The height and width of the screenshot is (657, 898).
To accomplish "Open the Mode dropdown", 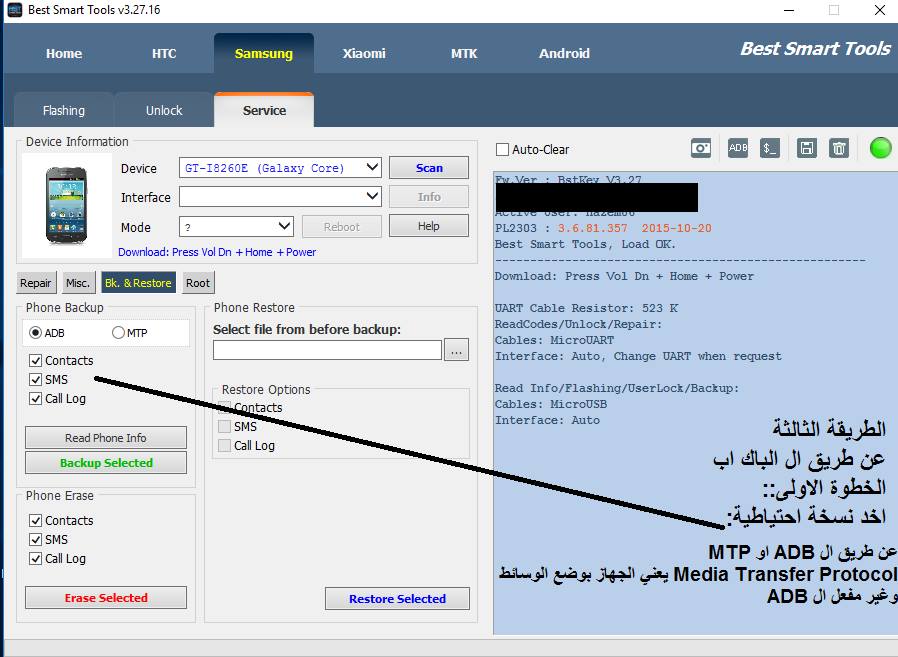I will tap(236, 227).
